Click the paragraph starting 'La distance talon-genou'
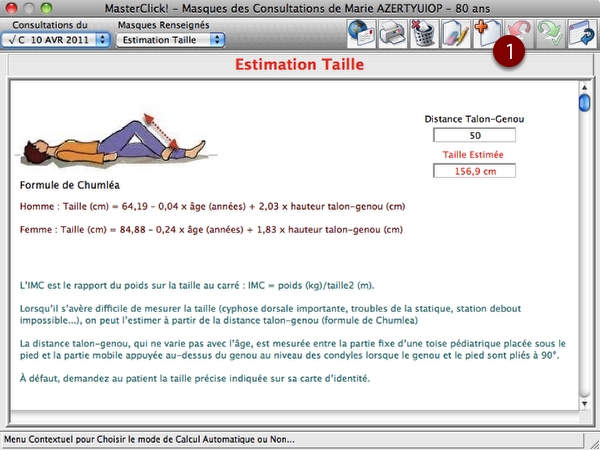Screen dimensions: 600x450 click(293, 349)
